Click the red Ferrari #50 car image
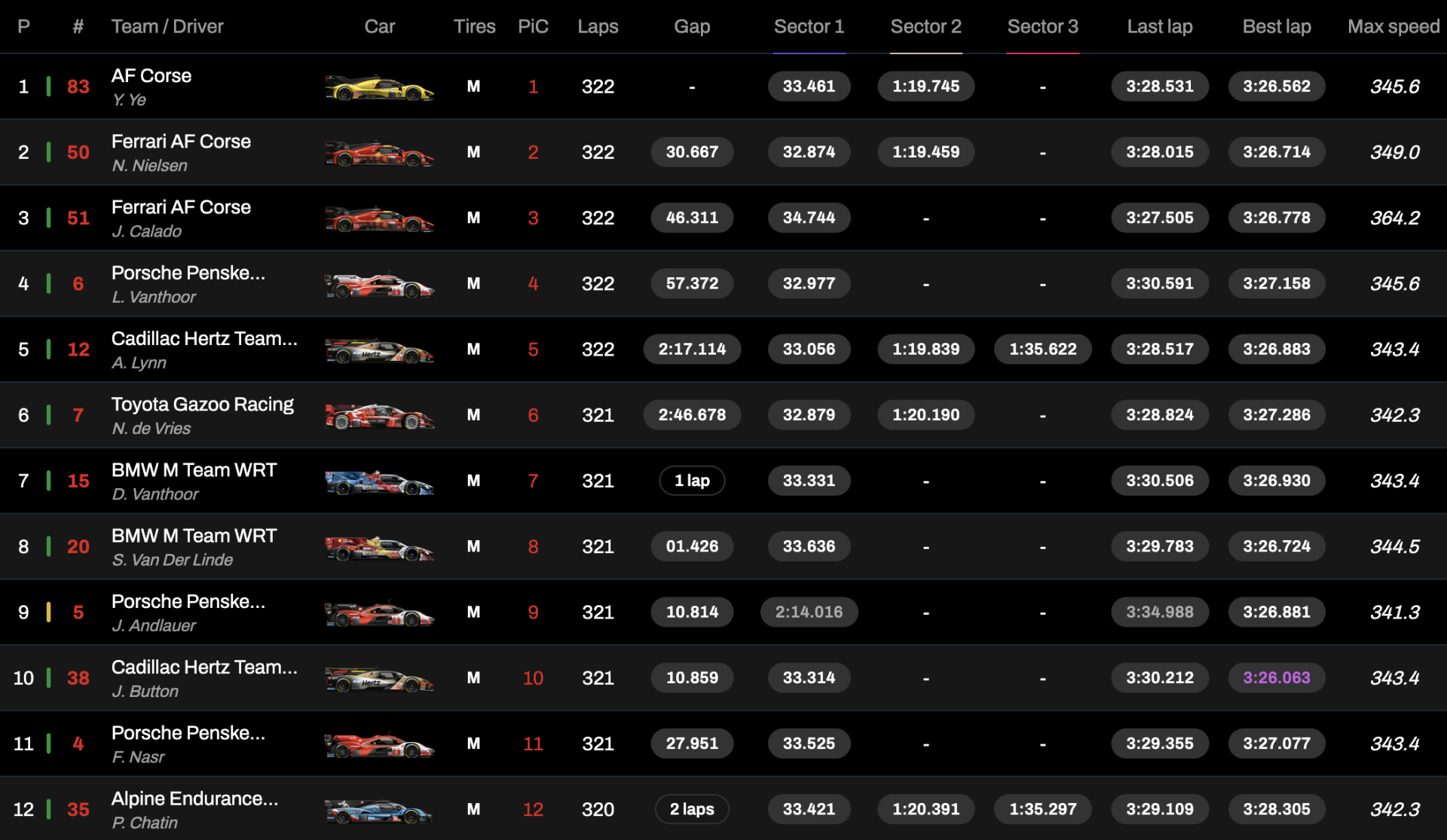Image resolution: width=1447 pixels, height=840 pixels. pos(379,154)
